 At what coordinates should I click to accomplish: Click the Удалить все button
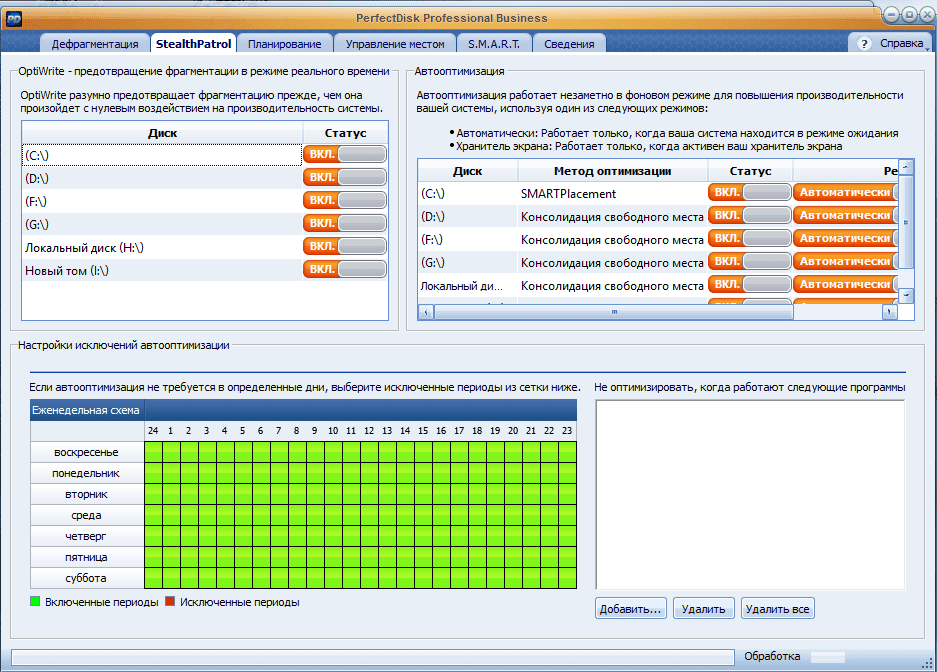[777, 609]
